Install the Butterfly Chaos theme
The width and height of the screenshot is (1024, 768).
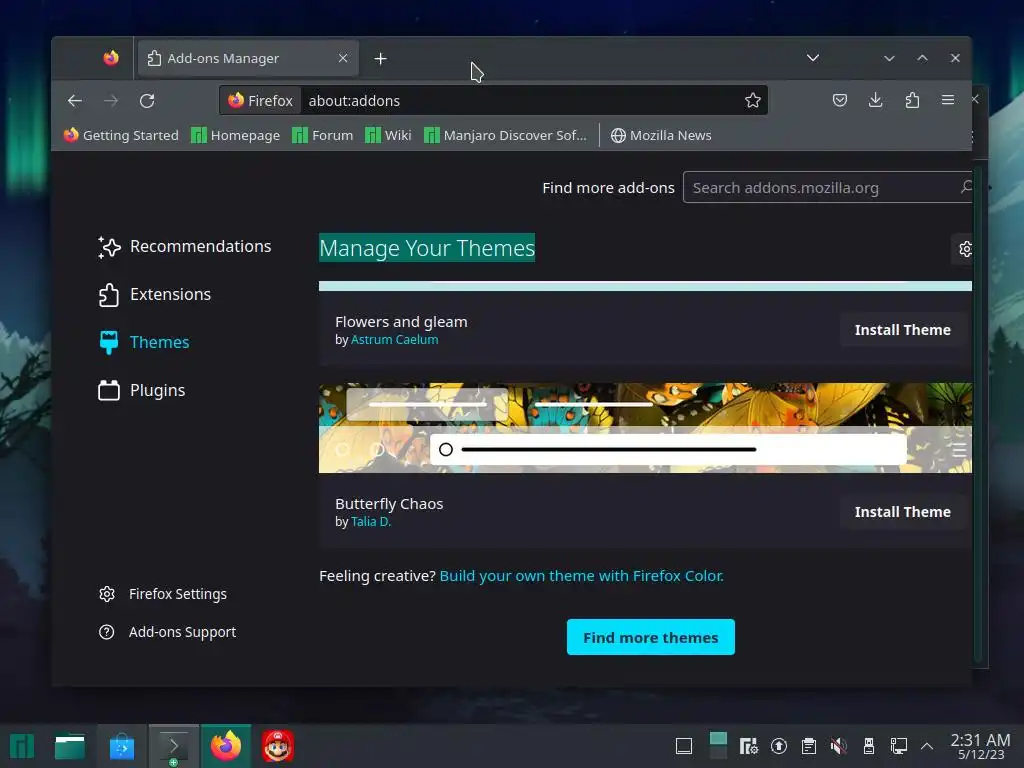tap(903, 512)
